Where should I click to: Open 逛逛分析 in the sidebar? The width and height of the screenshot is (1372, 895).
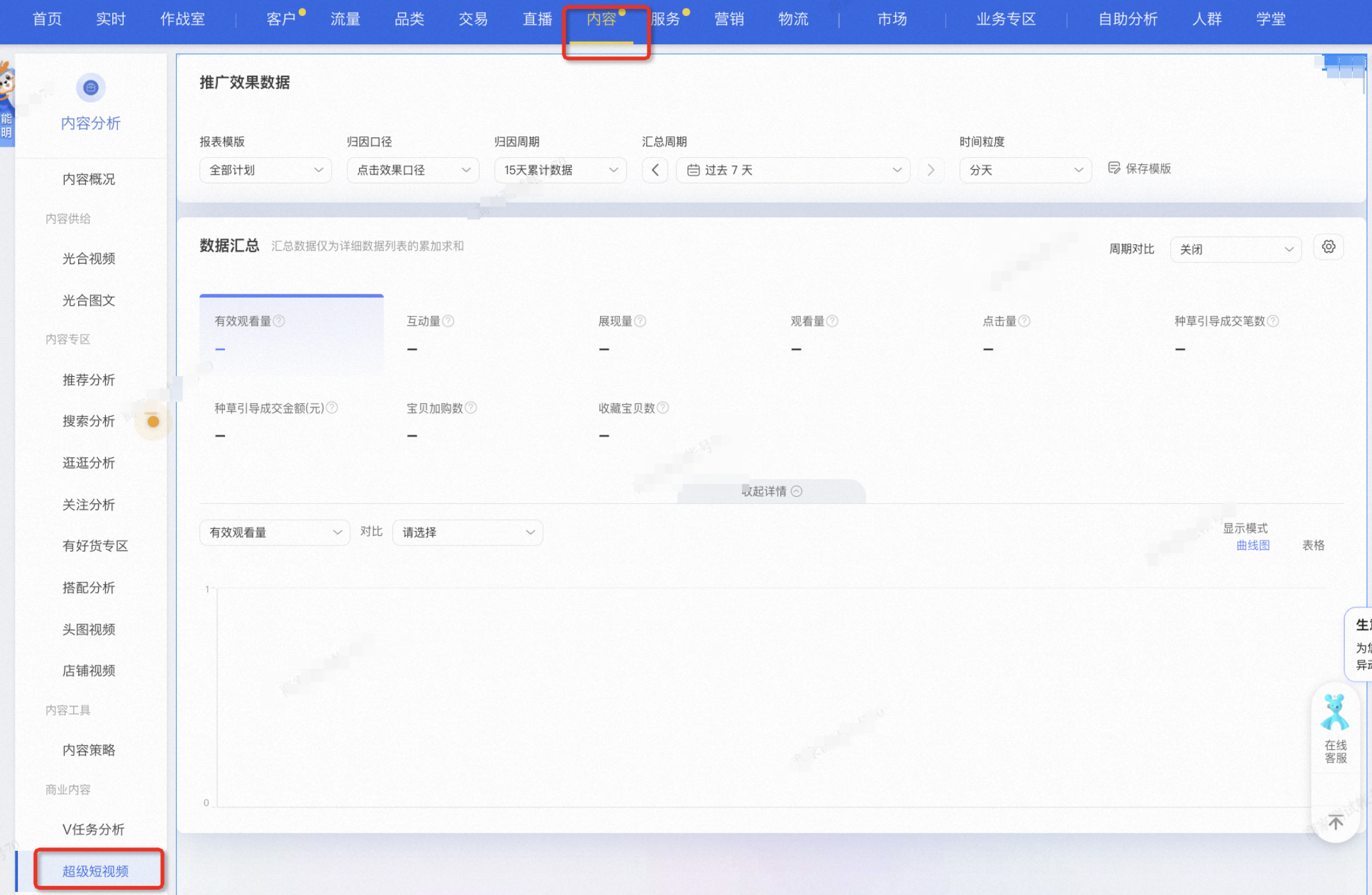click(89, 463)
